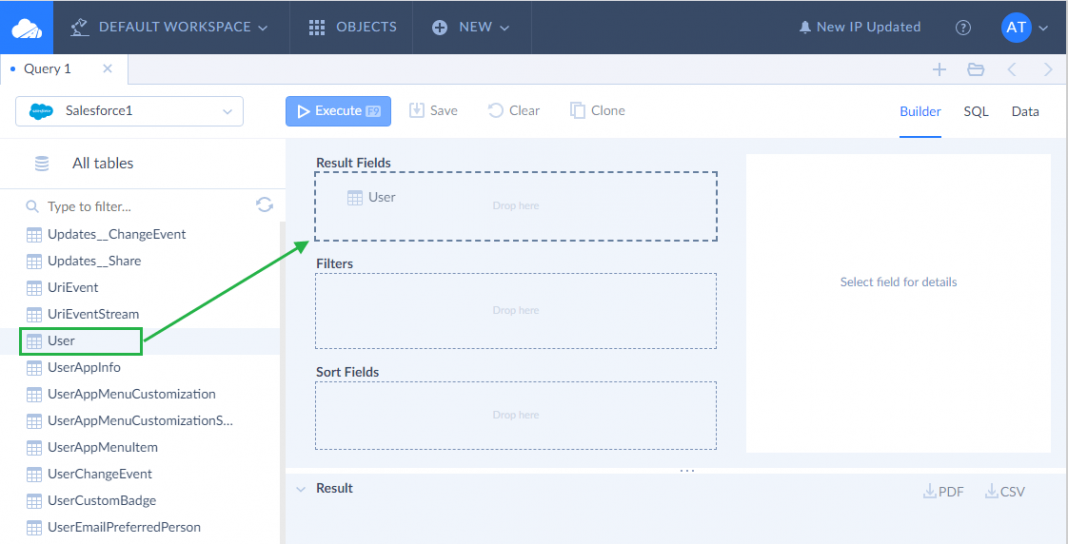Click the previous tab arrow icon
The height and width of the screenshot is (544, 1068).
click(x=1012, y=69)
